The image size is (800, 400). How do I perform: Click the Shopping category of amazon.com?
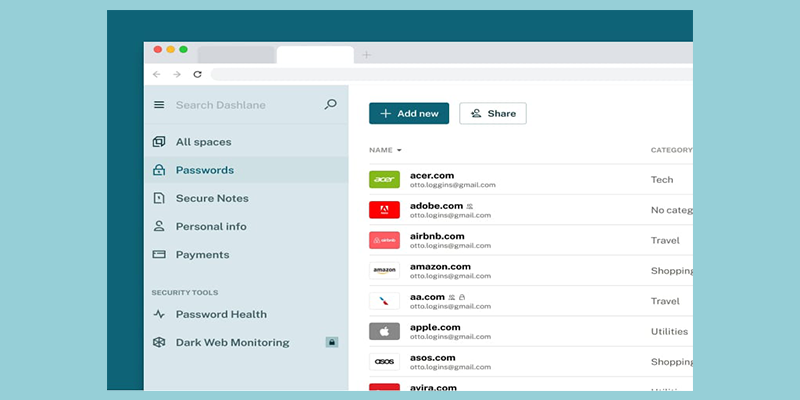671,271
